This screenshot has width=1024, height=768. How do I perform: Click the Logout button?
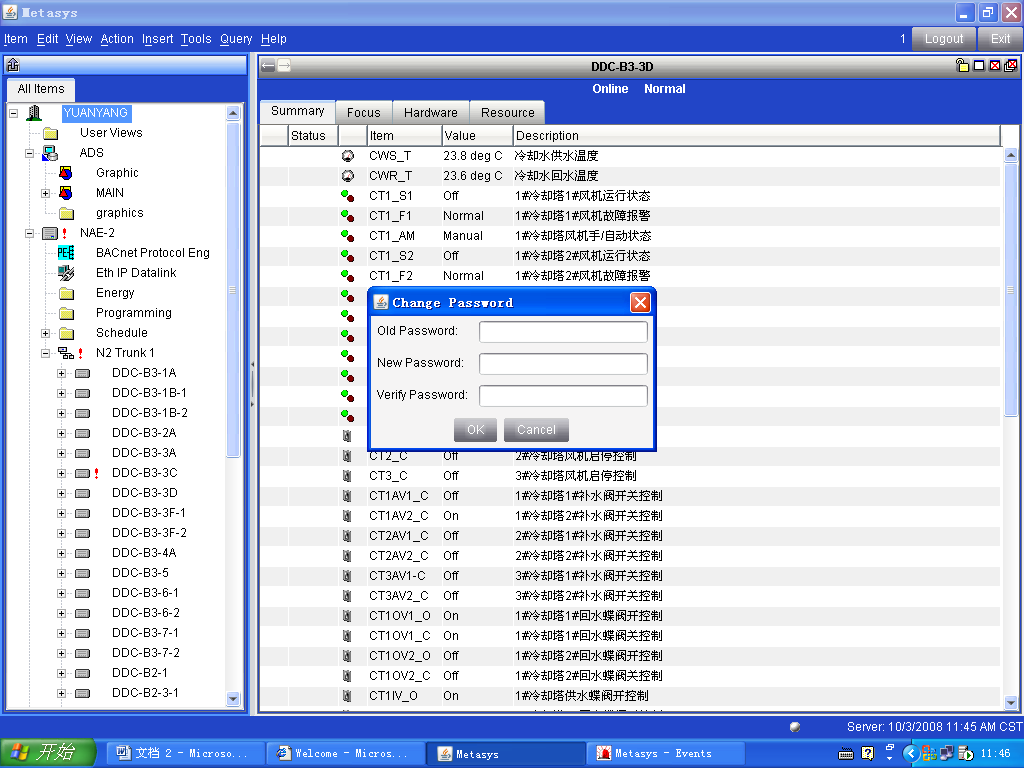click(x=943, y=39)
